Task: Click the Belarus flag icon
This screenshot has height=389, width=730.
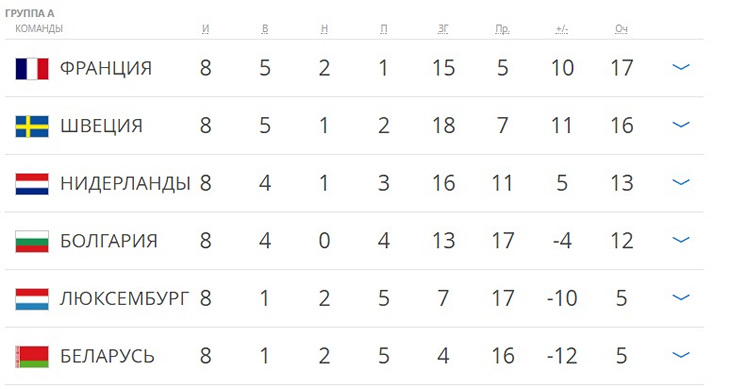Action: [32, 357]
